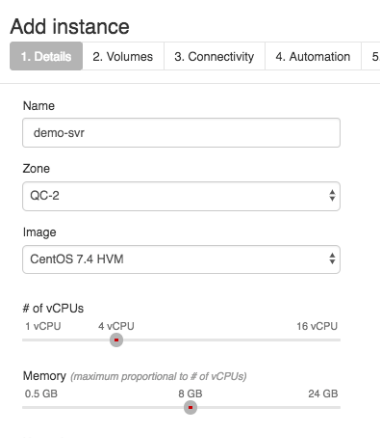Click the vCPU slider handle at 4 vCPU
The image size is (383, 438).
click(x=116, y=340)
